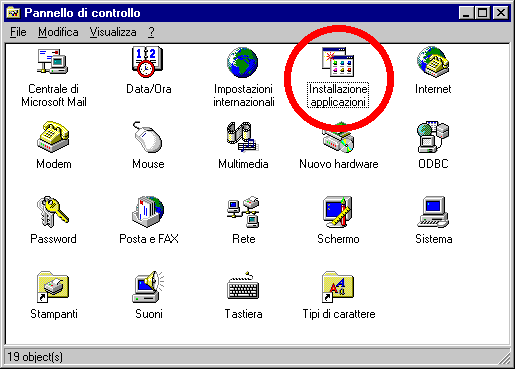Open the Modifica menu
The height and width of the screenshot is (369, 515).
(58, 32)
